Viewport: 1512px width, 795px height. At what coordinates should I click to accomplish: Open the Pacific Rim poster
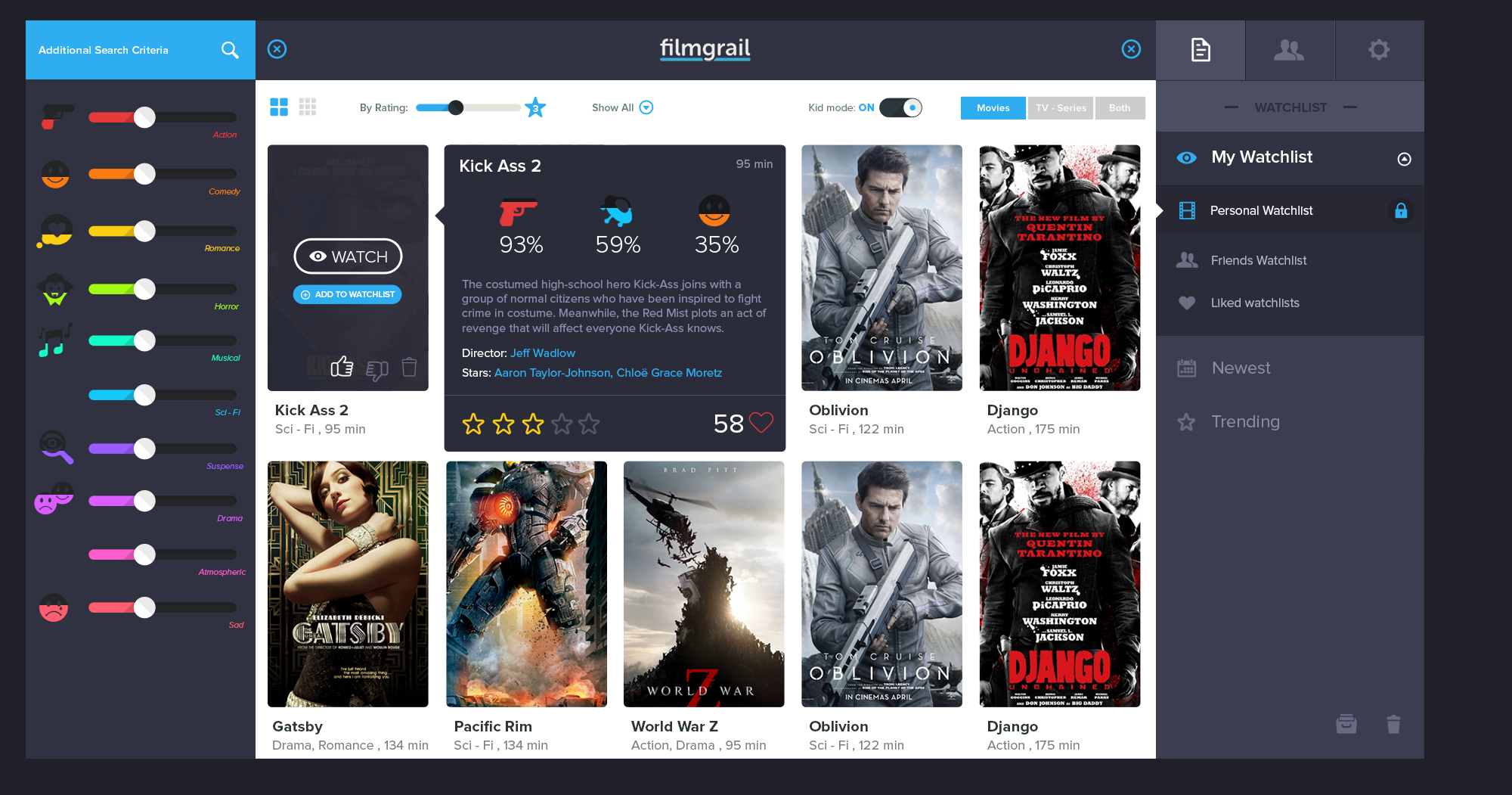(526, 584)
